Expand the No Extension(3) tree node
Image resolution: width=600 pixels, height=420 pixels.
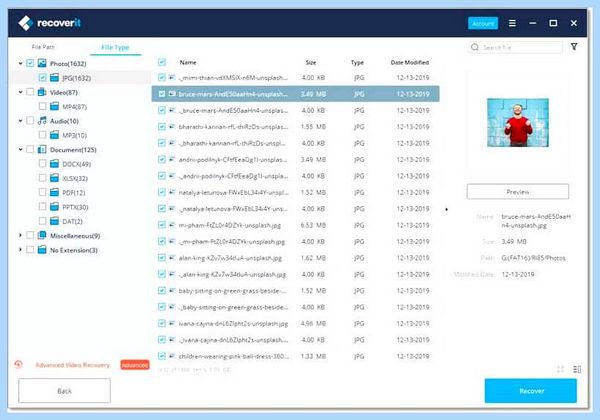(x=20, y=250)
